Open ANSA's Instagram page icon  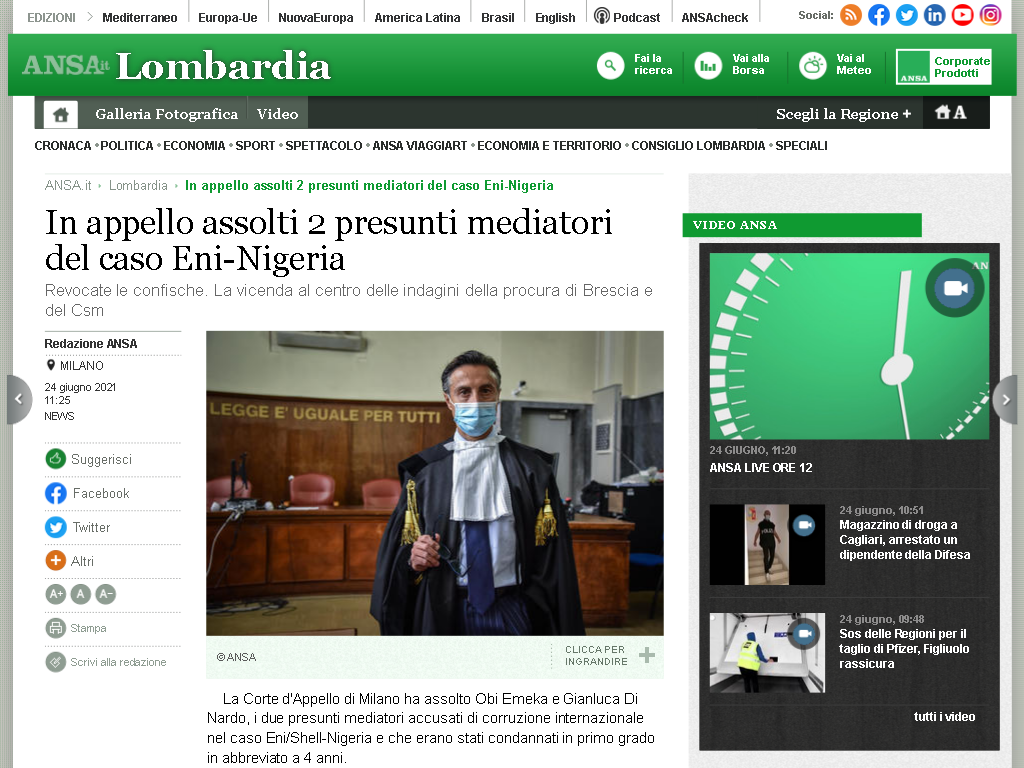(x=990, y=15)
